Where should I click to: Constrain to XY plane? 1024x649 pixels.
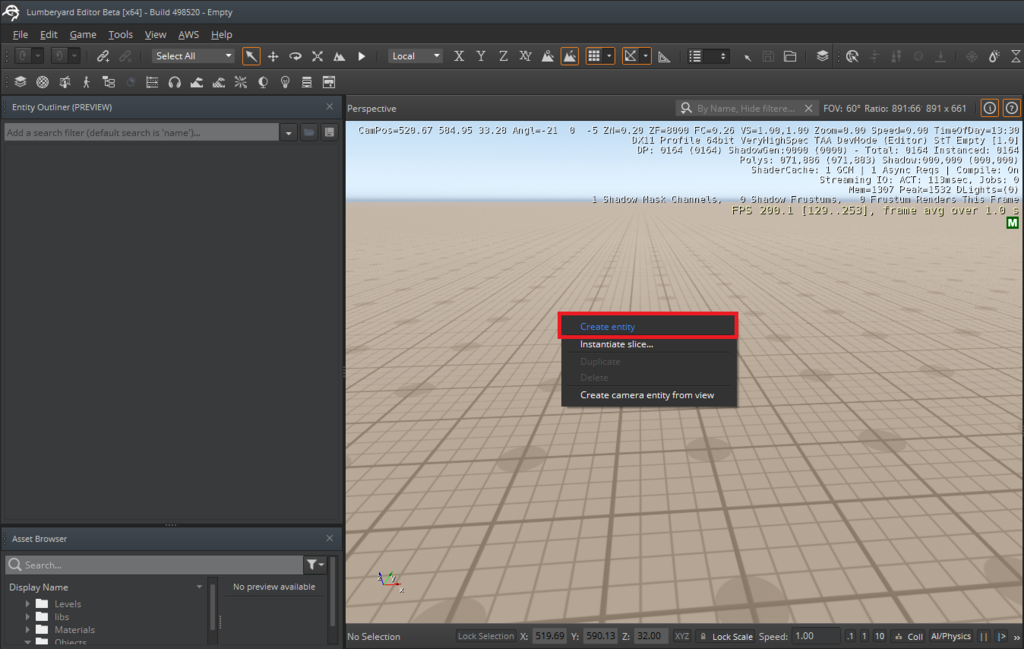526,56
